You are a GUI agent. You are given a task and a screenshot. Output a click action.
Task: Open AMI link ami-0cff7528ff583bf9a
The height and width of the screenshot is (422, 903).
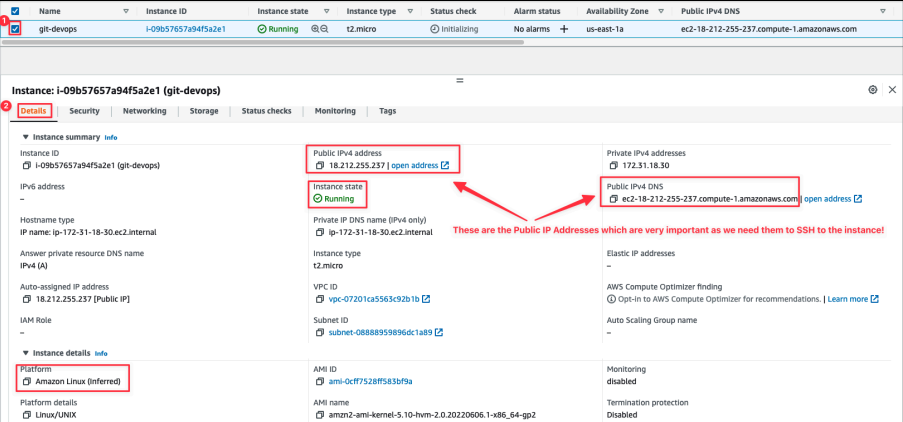pos(370,381)
